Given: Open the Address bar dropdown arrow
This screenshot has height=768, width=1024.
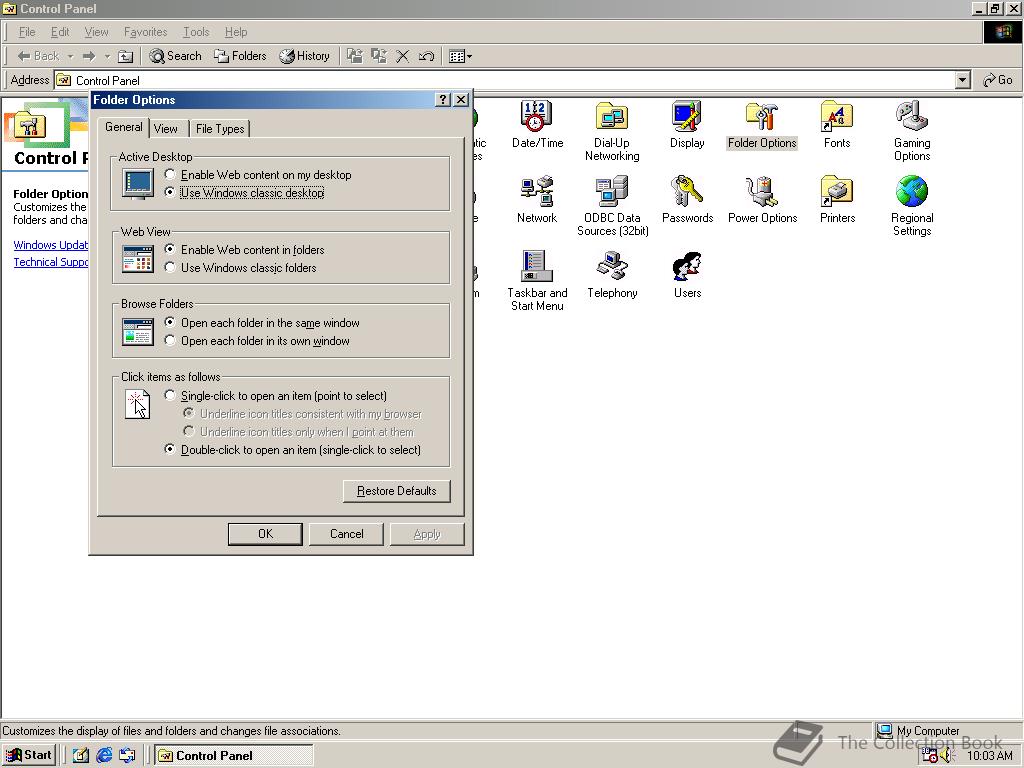Looking at the screenshot, I should click(963, 80).
